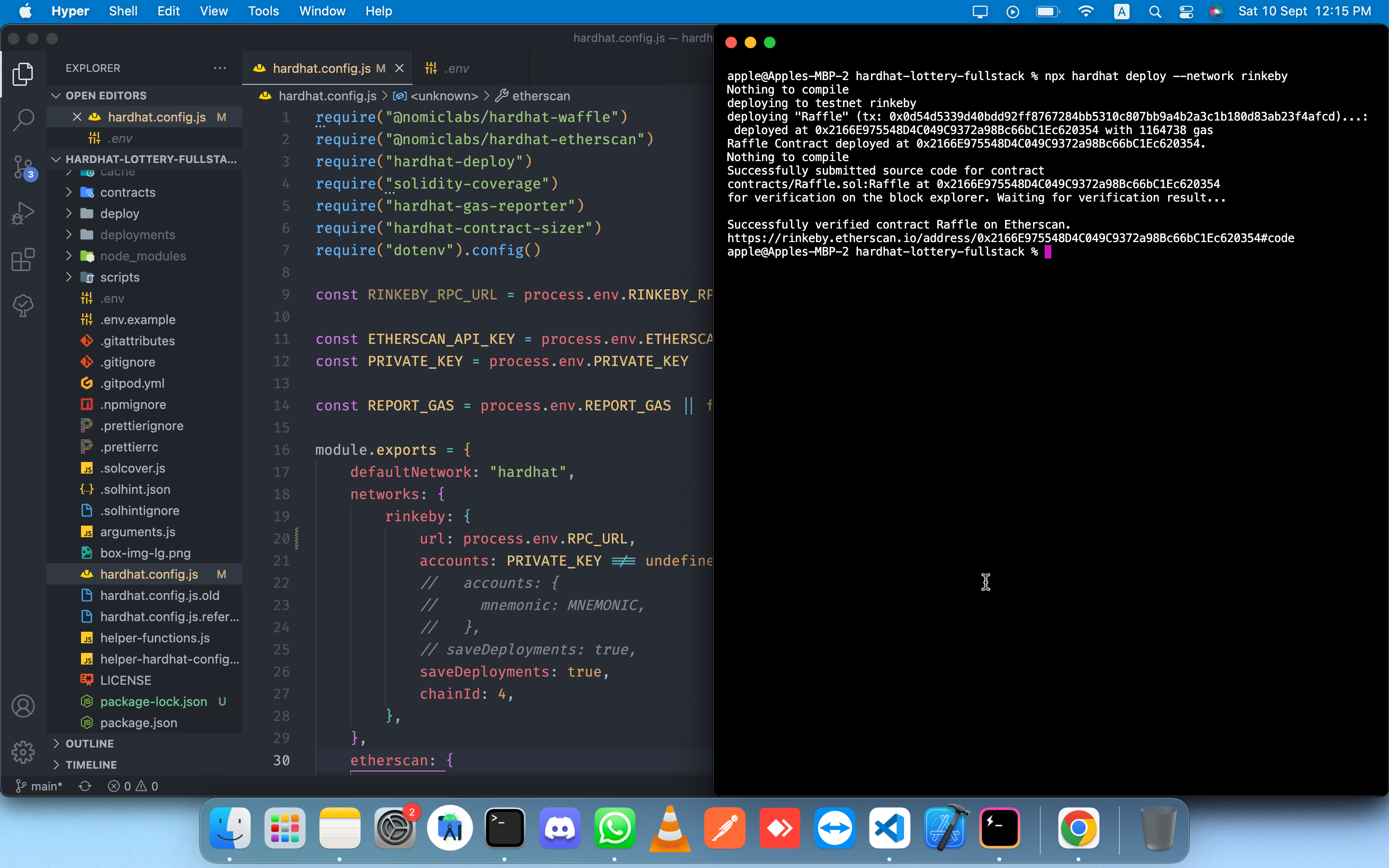The height and width of the screenshot is (868, 1389).
Task: Open Launchpad from the Dock
Action: tap(285, 828)
